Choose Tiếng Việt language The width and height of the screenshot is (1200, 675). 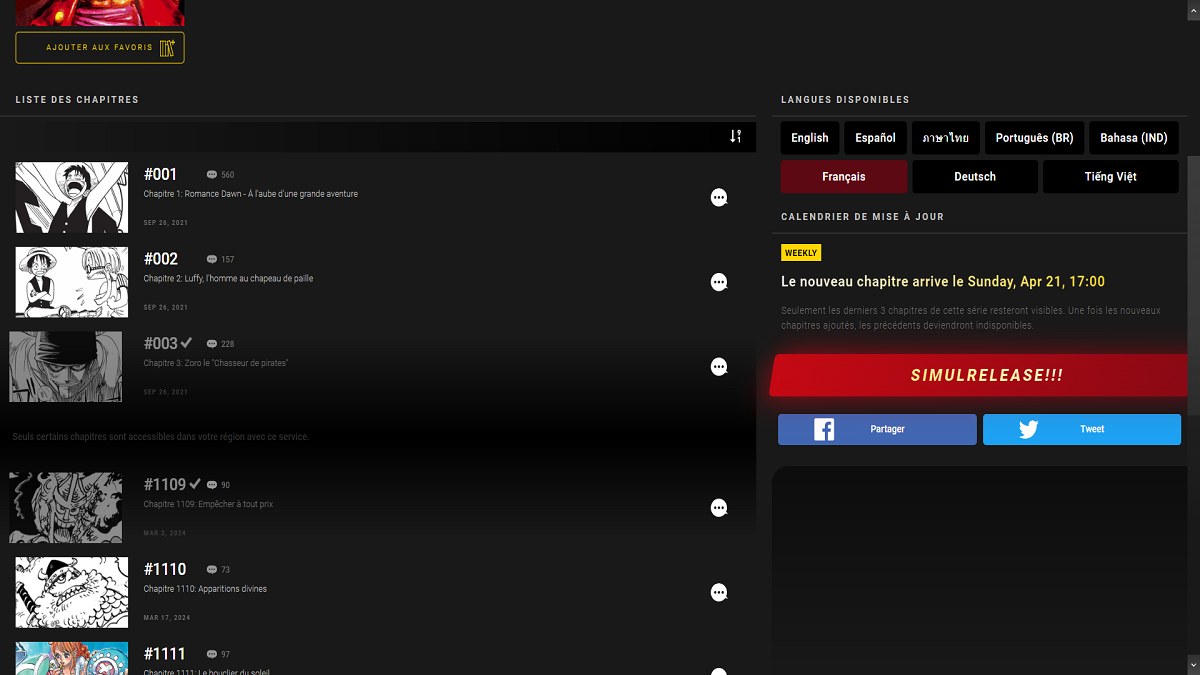pyautogui.click(x=1110, y=177)
